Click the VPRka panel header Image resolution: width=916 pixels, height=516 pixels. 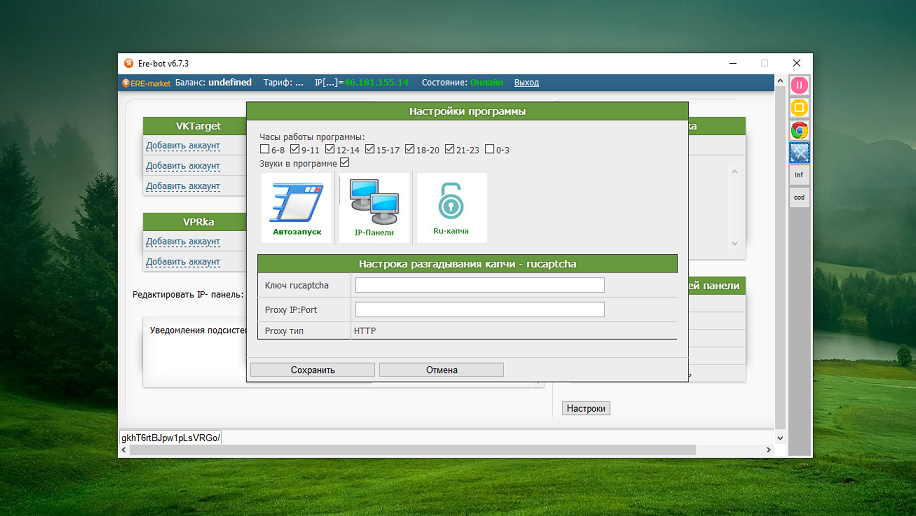(195, 221)
